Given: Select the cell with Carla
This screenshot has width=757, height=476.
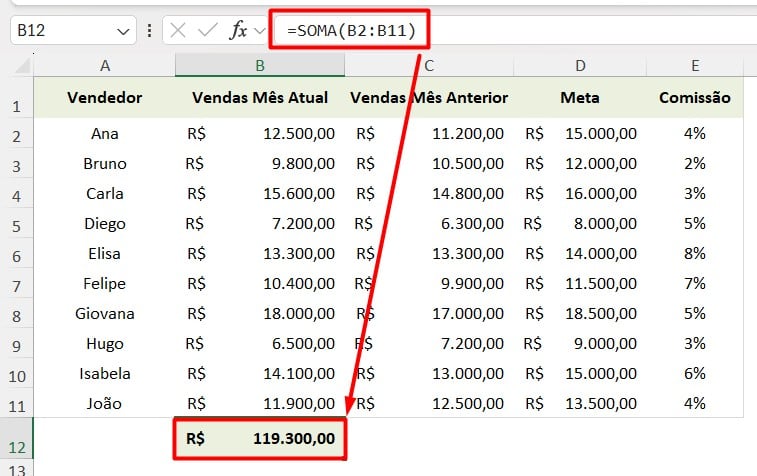Looking at the screenshot, I should pos(105,193).
